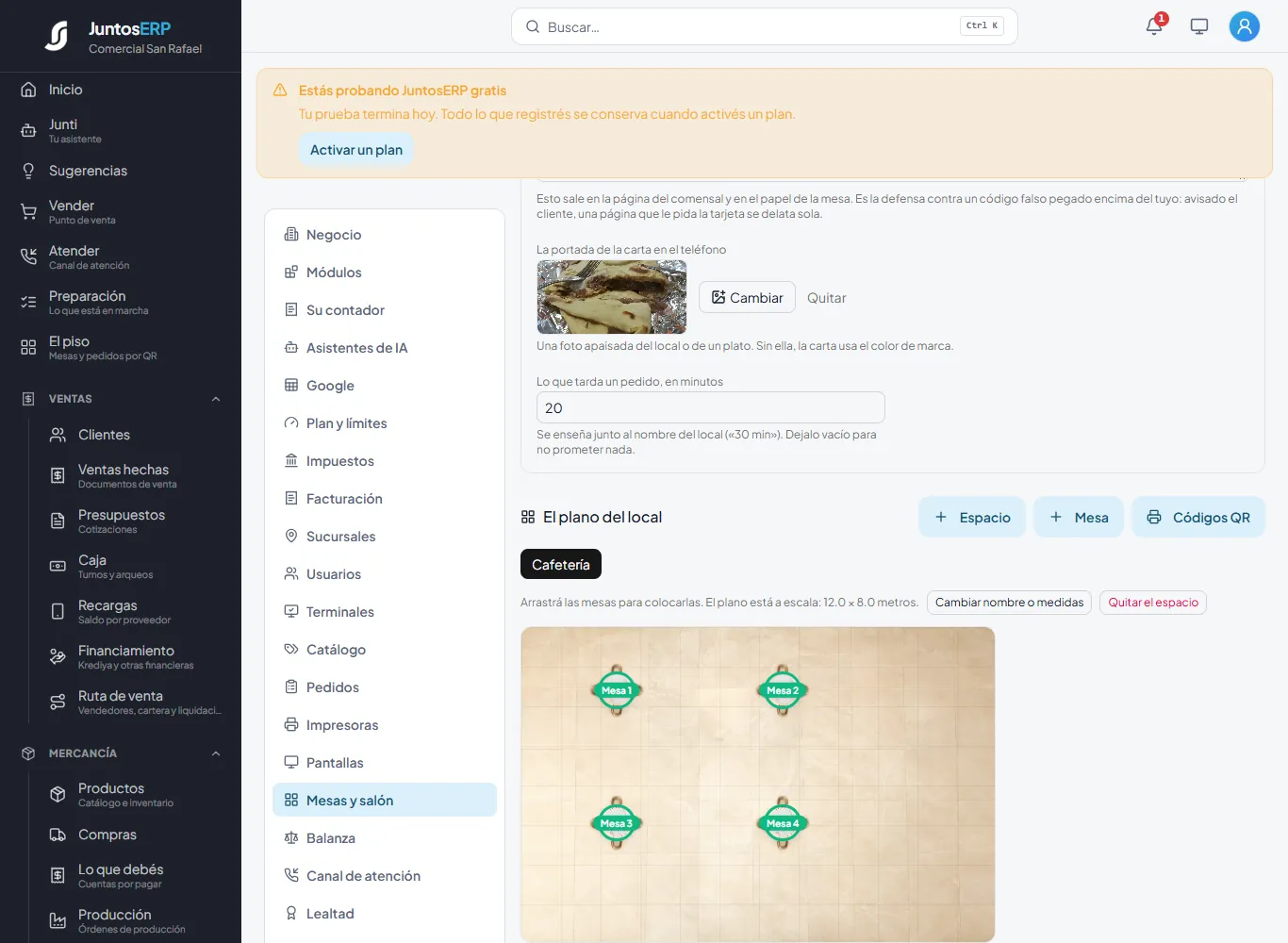Open Balanza settings section
The width and height of the screenshot is (1288, 943).
pos(385,838)
